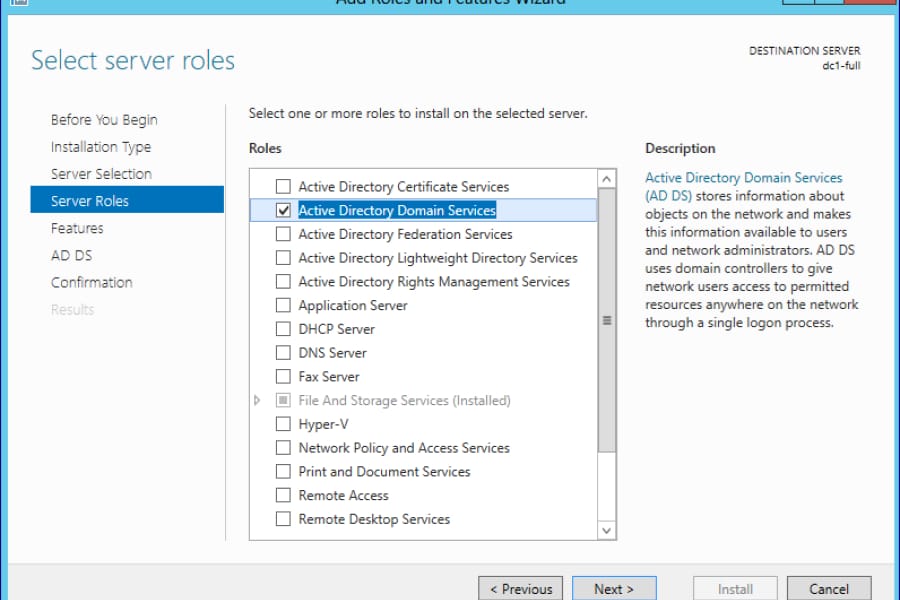Viewport: 900px width, 600px height.
Task: Select the Fax Server label
Action: 329,377
